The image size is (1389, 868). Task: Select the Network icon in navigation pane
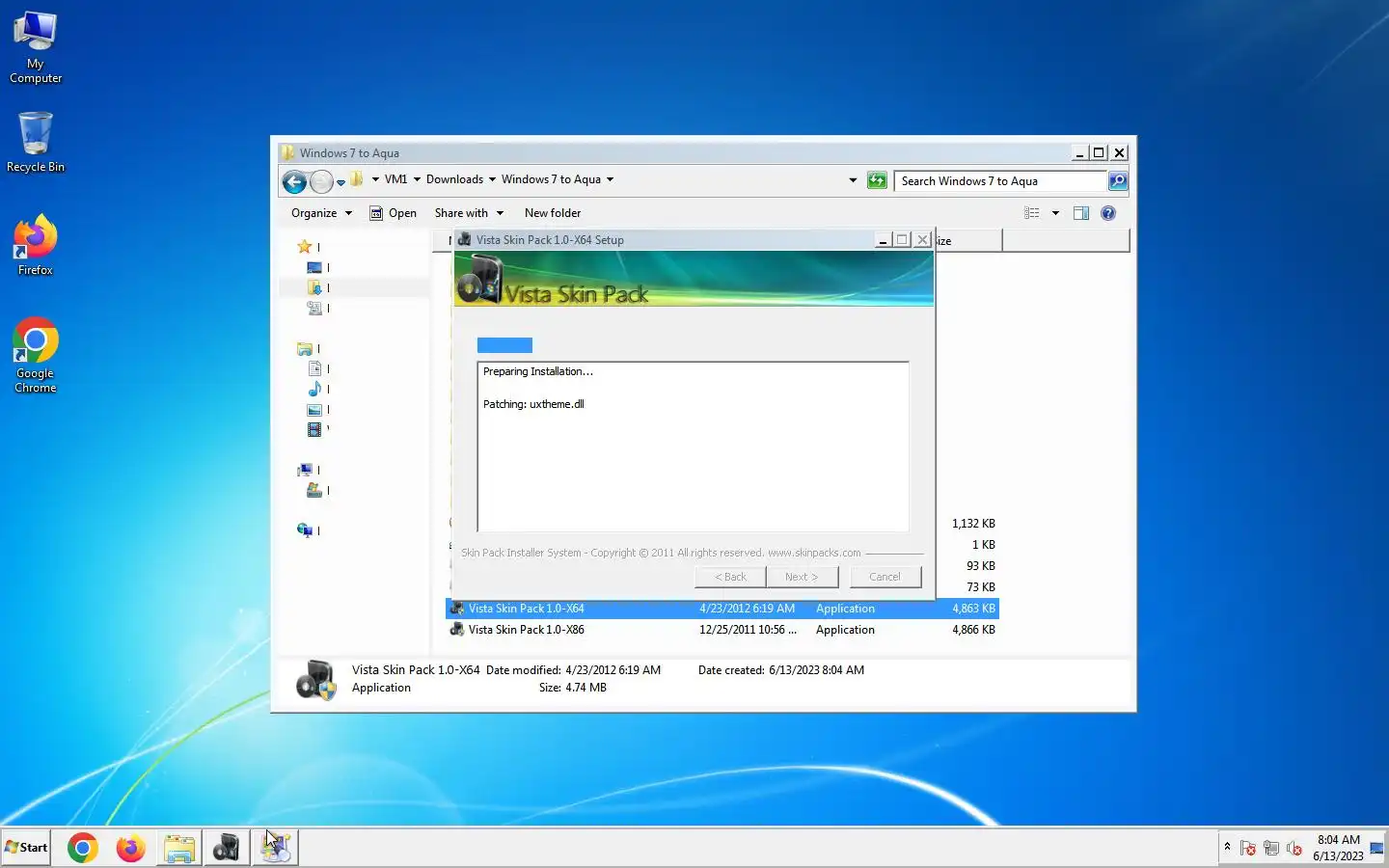[x=305, y=530]
